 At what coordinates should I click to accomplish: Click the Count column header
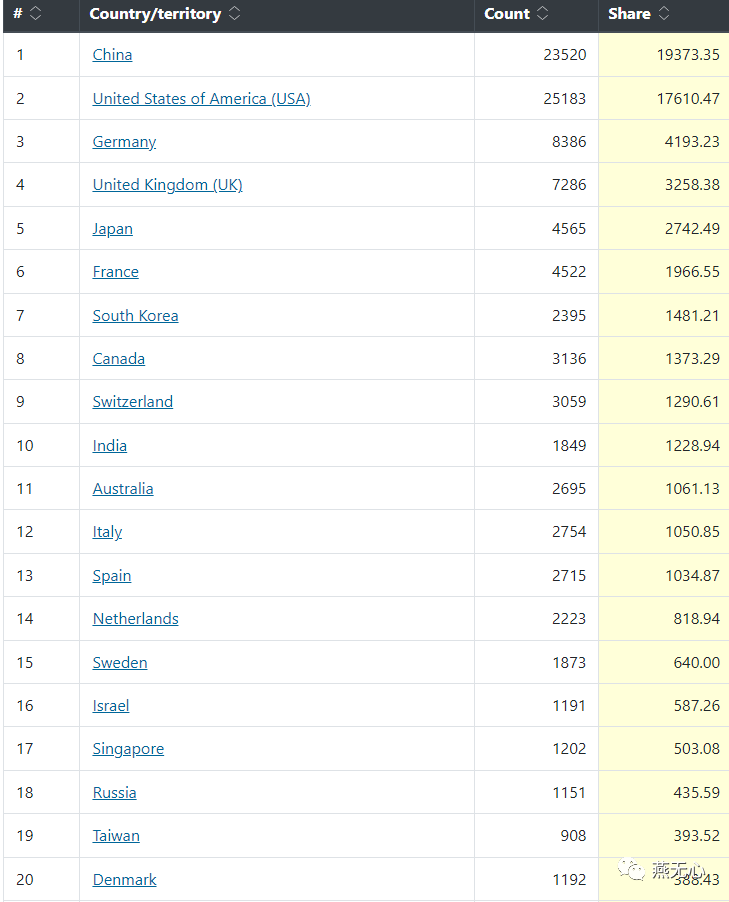(507, 14)
